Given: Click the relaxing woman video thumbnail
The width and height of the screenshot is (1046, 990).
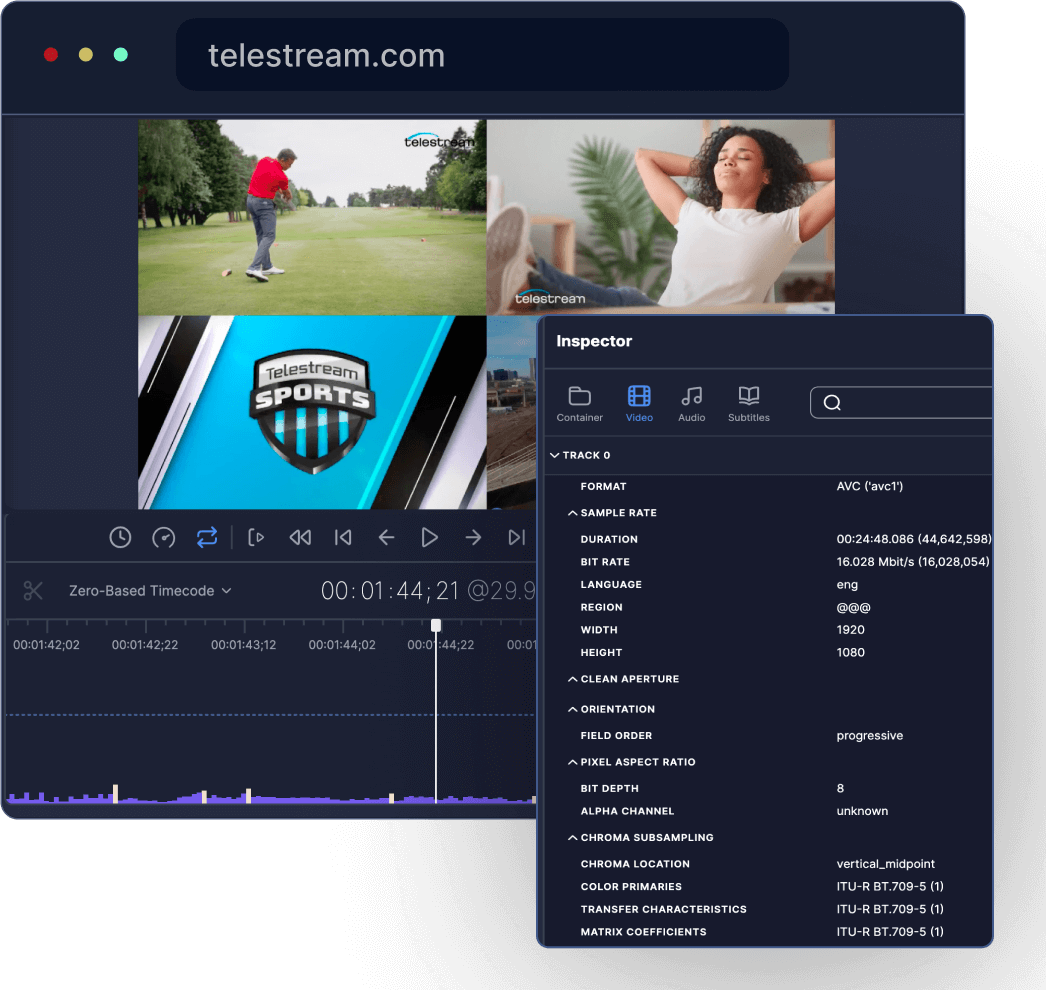Looking at the screenshot, I should coord(660,217).
